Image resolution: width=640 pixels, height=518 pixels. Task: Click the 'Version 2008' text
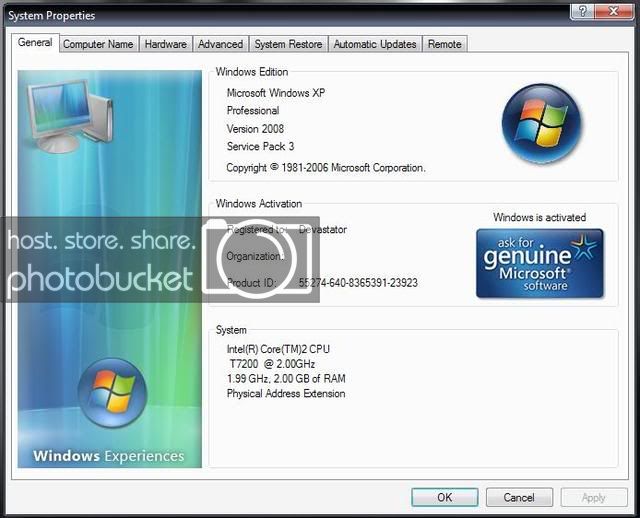point(255,129)
